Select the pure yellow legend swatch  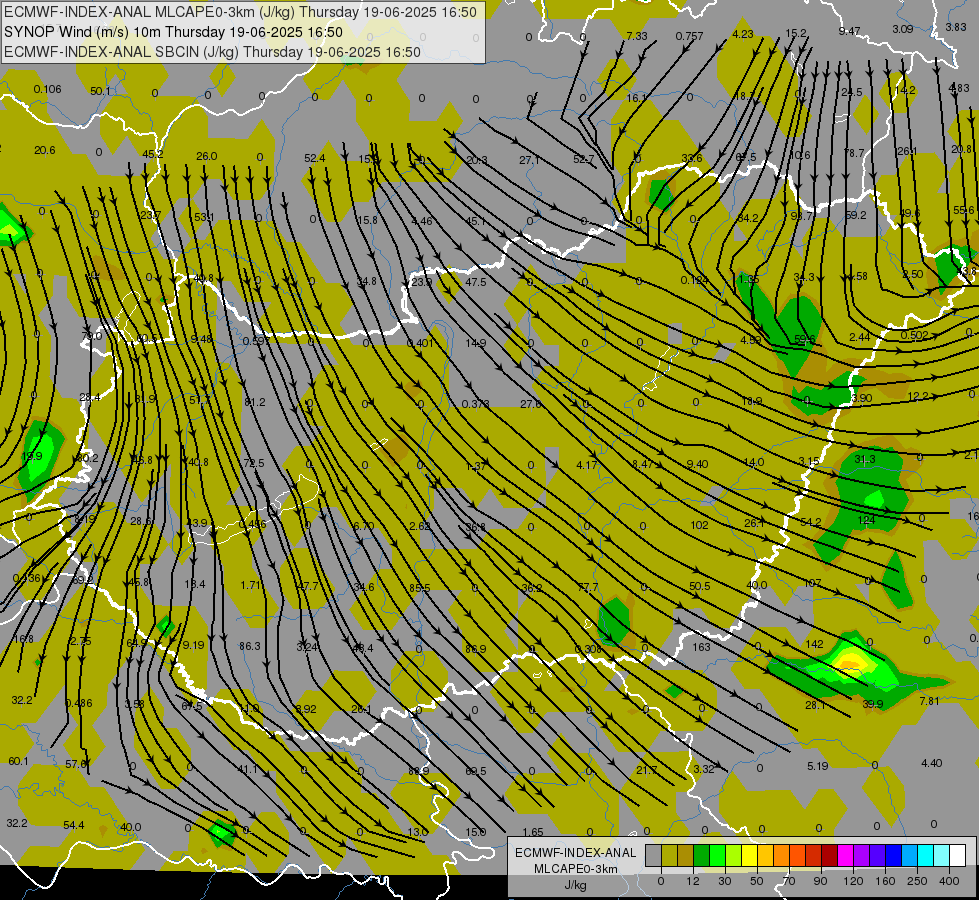(x=749, y=855)
